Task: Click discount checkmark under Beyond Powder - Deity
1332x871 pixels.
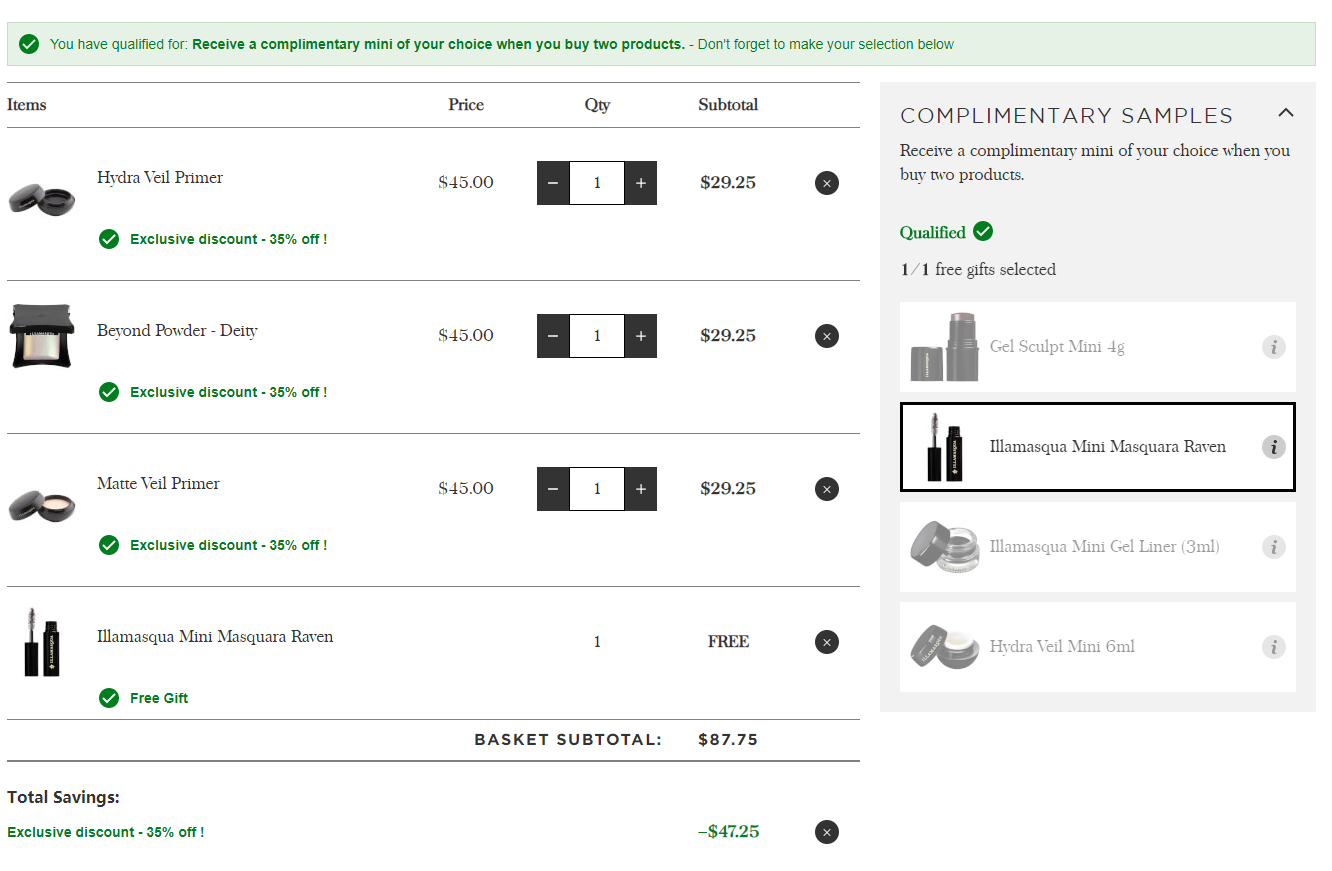Action: click(x=109, y=392)
